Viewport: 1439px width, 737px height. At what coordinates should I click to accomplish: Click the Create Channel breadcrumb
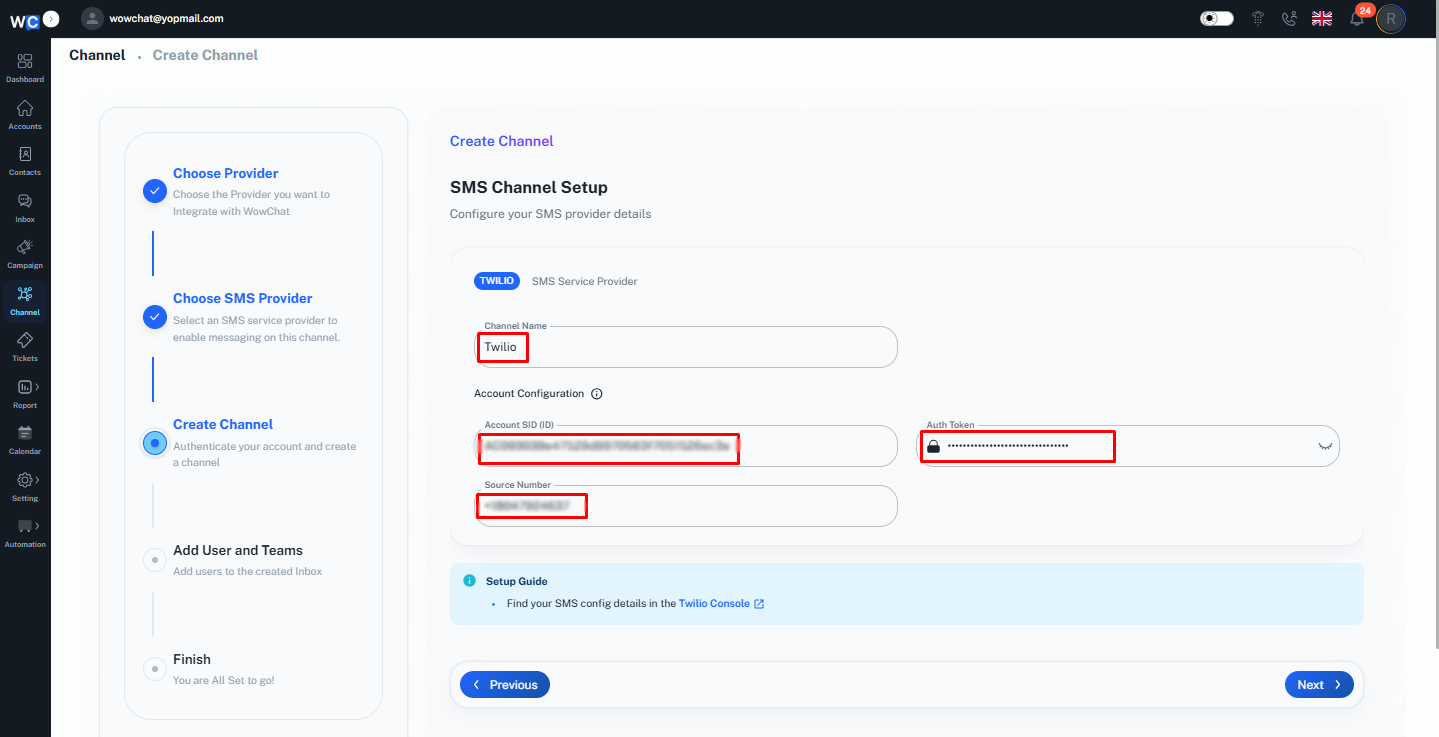[205, 55]
